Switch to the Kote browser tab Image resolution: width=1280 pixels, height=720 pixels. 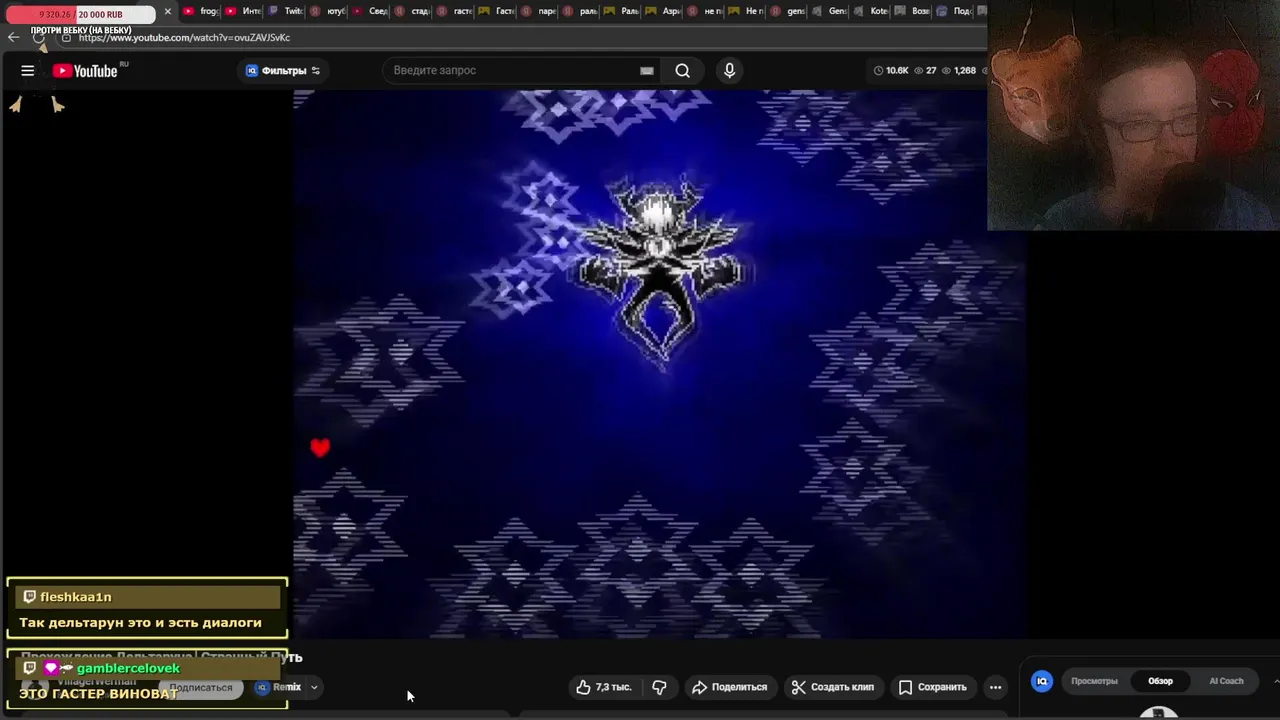tap(871, 12)
